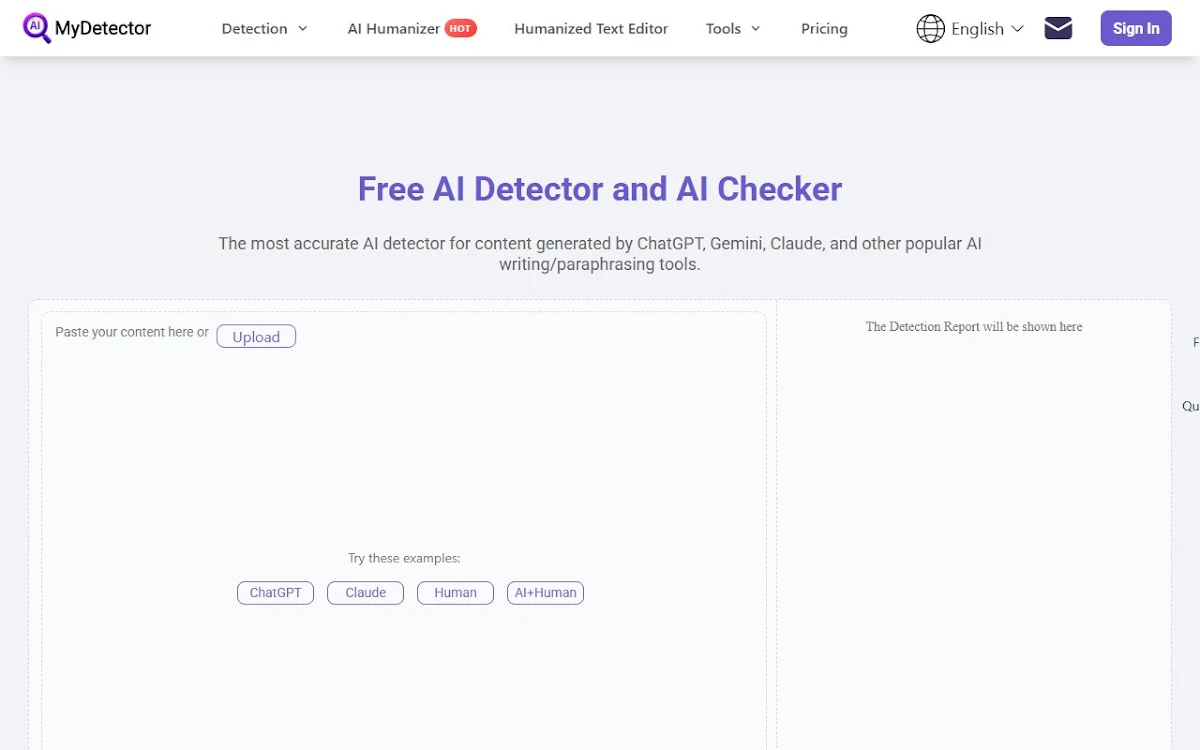Screen dimensions: 1200x750
Task: Click the MyDetector magnifier logo icon
Action: pos(37,28)
